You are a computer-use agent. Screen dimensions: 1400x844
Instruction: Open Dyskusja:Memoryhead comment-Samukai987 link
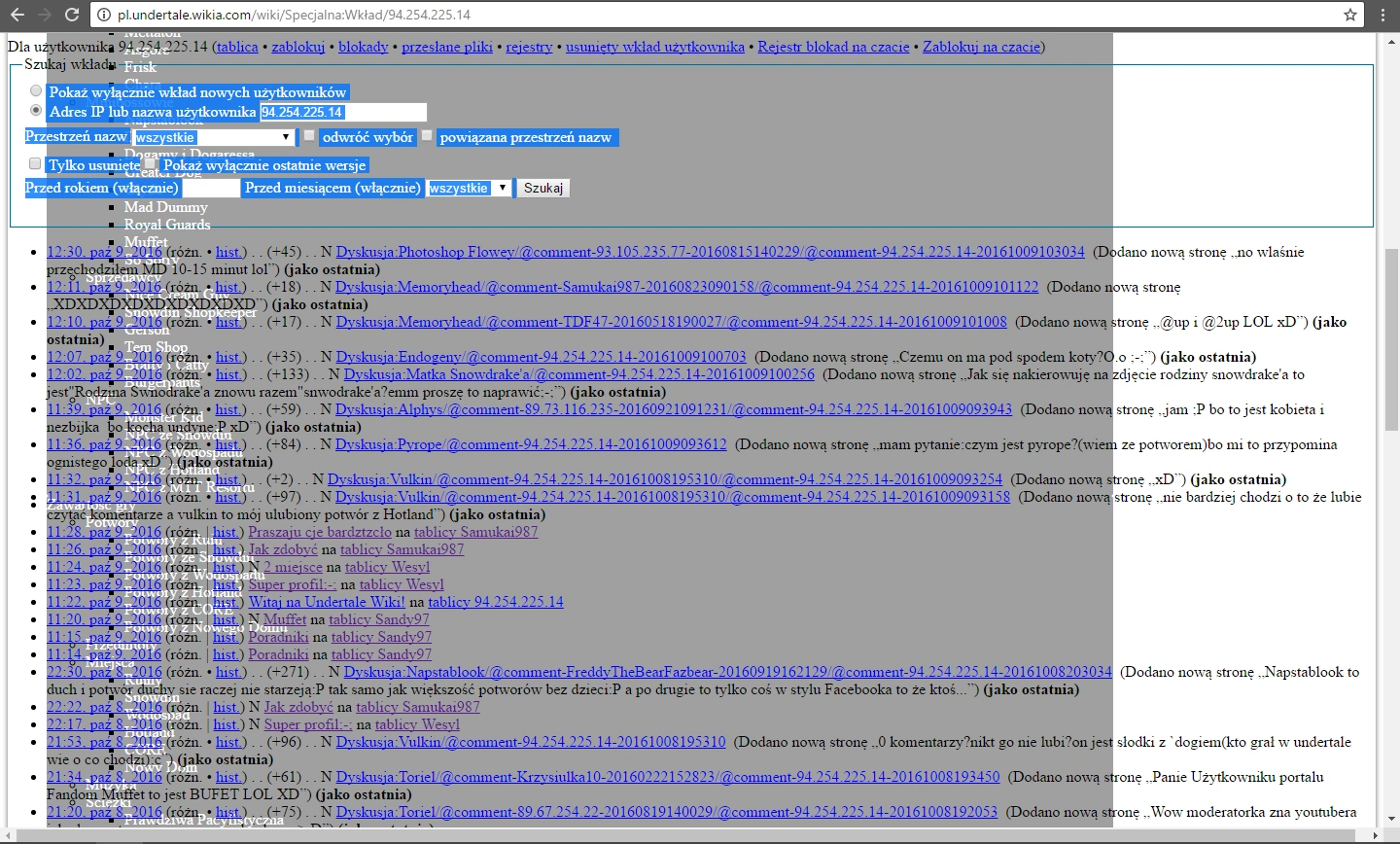[687, 287]
